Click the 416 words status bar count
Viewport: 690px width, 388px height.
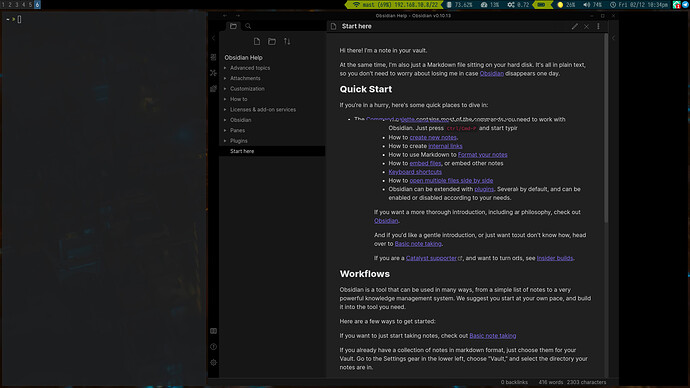[551, 382]
